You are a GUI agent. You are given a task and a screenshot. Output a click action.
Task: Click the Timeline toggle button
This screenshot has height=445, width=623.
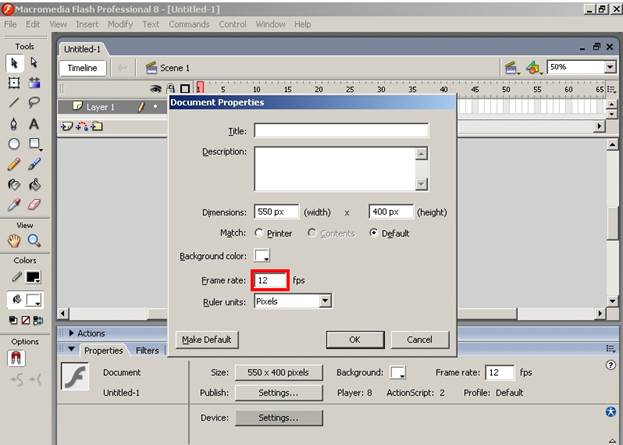[83, 68]
